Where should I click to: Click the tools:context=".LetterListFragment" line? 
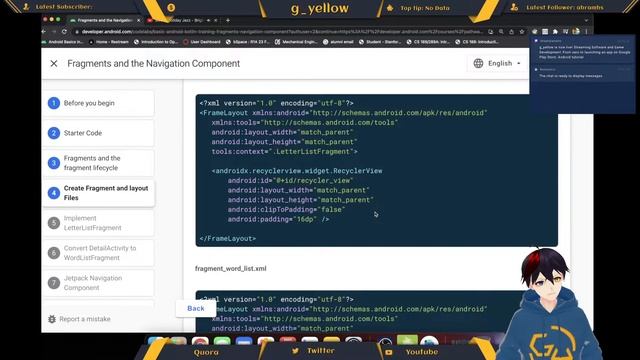[284, 151]
